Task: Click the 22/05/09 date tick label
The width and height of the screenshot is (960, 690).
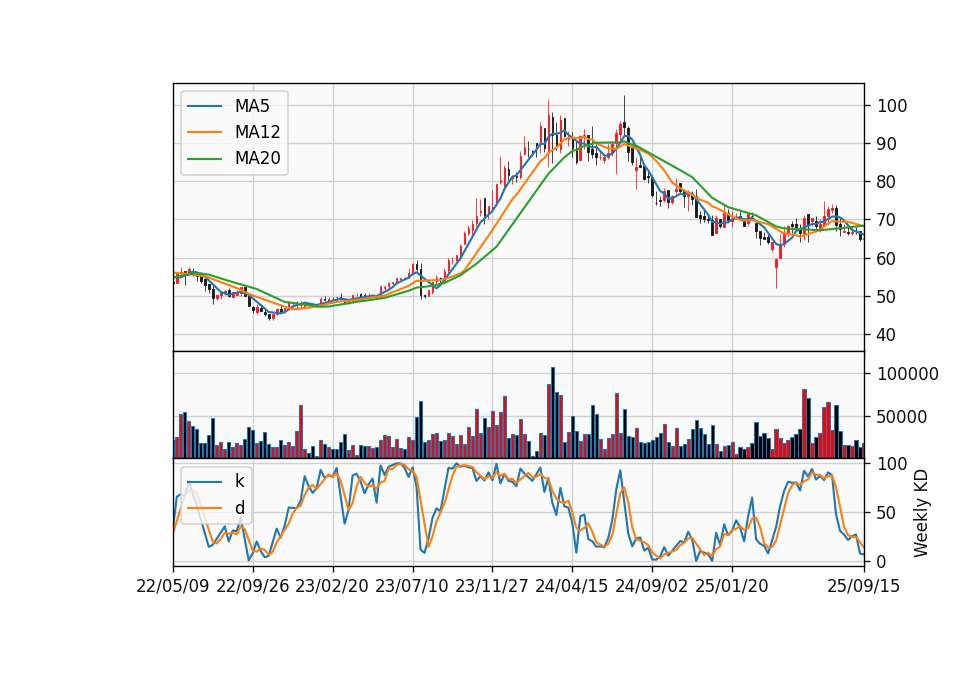Action: pyautogui.click(x=173, y=586)
